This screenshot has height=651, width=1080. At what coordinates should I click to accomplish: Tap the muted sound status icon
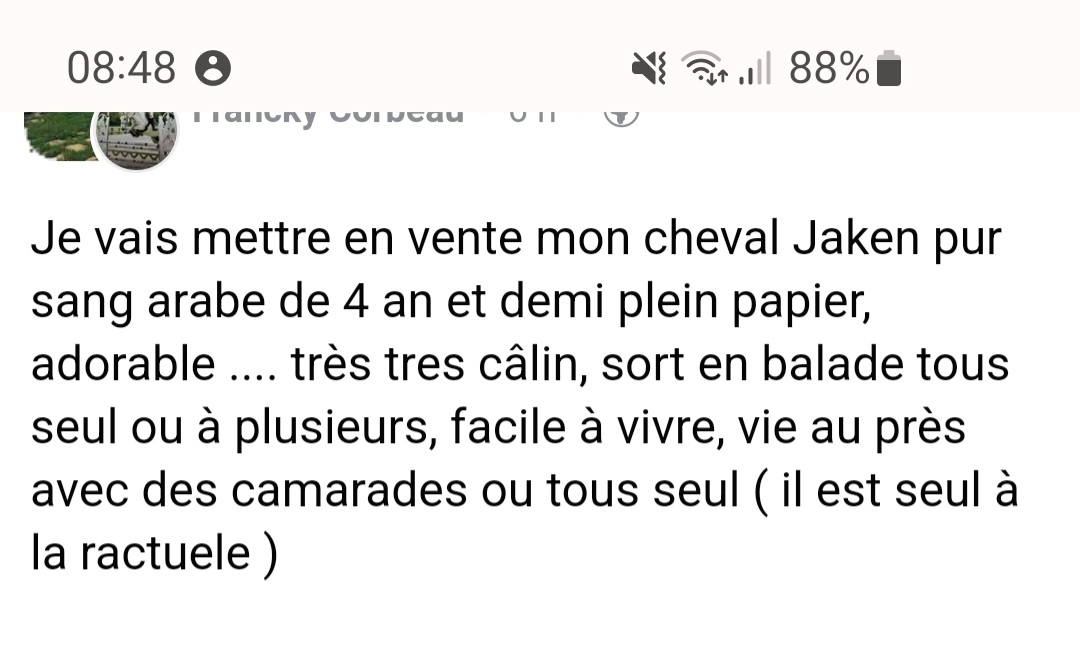click(648, 69)
